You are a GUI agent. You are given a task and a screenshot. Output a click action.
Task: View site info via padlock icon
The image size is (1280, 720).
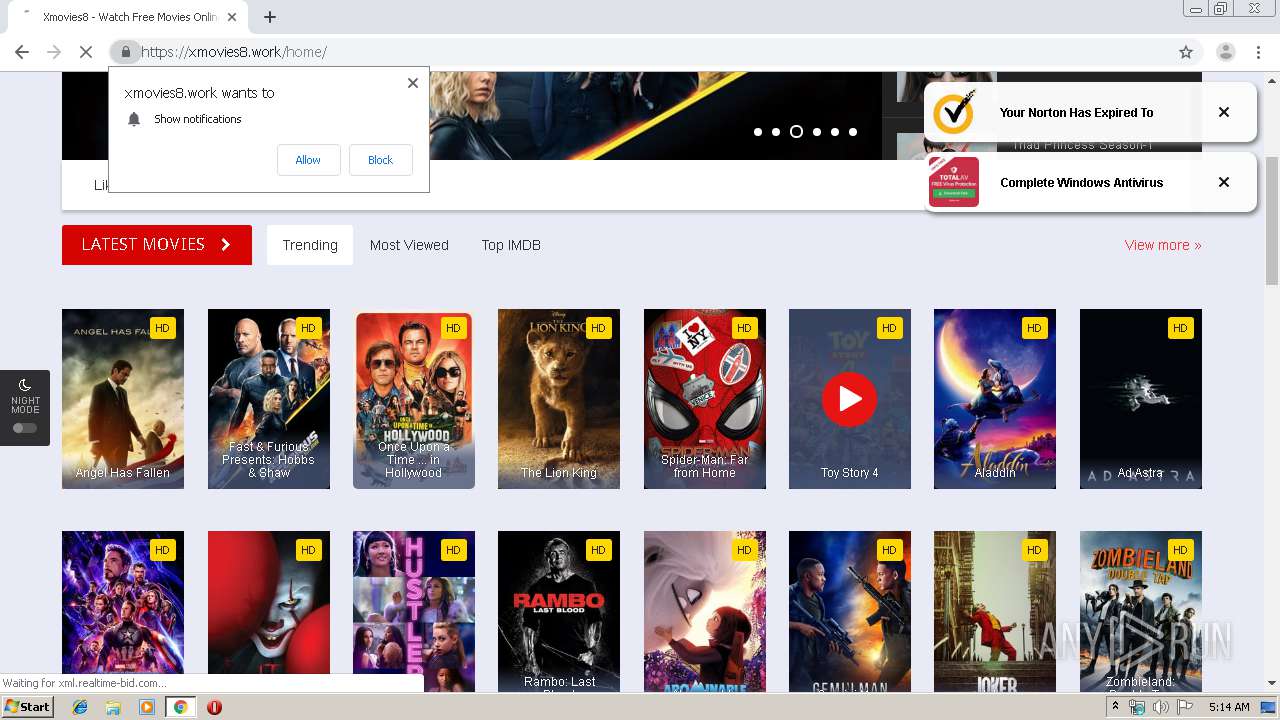[x=125, y=52]
